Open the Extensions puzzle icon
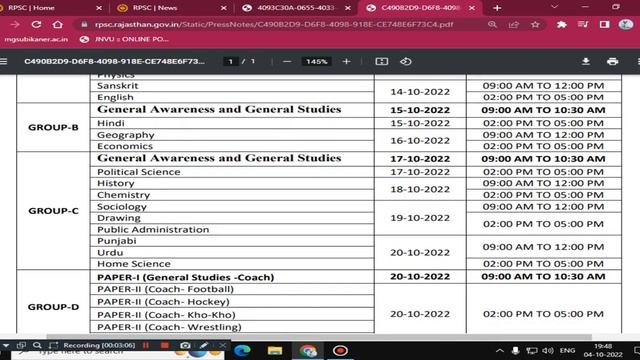640x360 pixels. pos(562,24)
